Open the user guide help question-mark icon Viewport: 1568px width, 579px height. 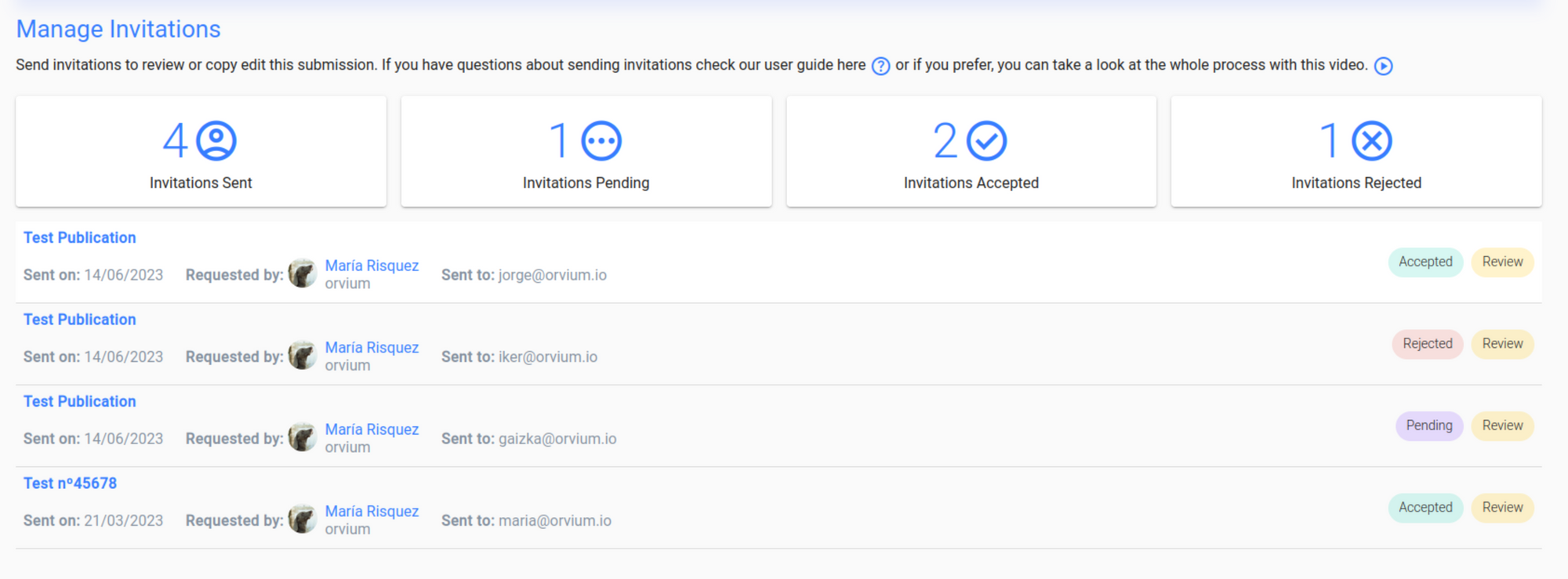(881, 66)
